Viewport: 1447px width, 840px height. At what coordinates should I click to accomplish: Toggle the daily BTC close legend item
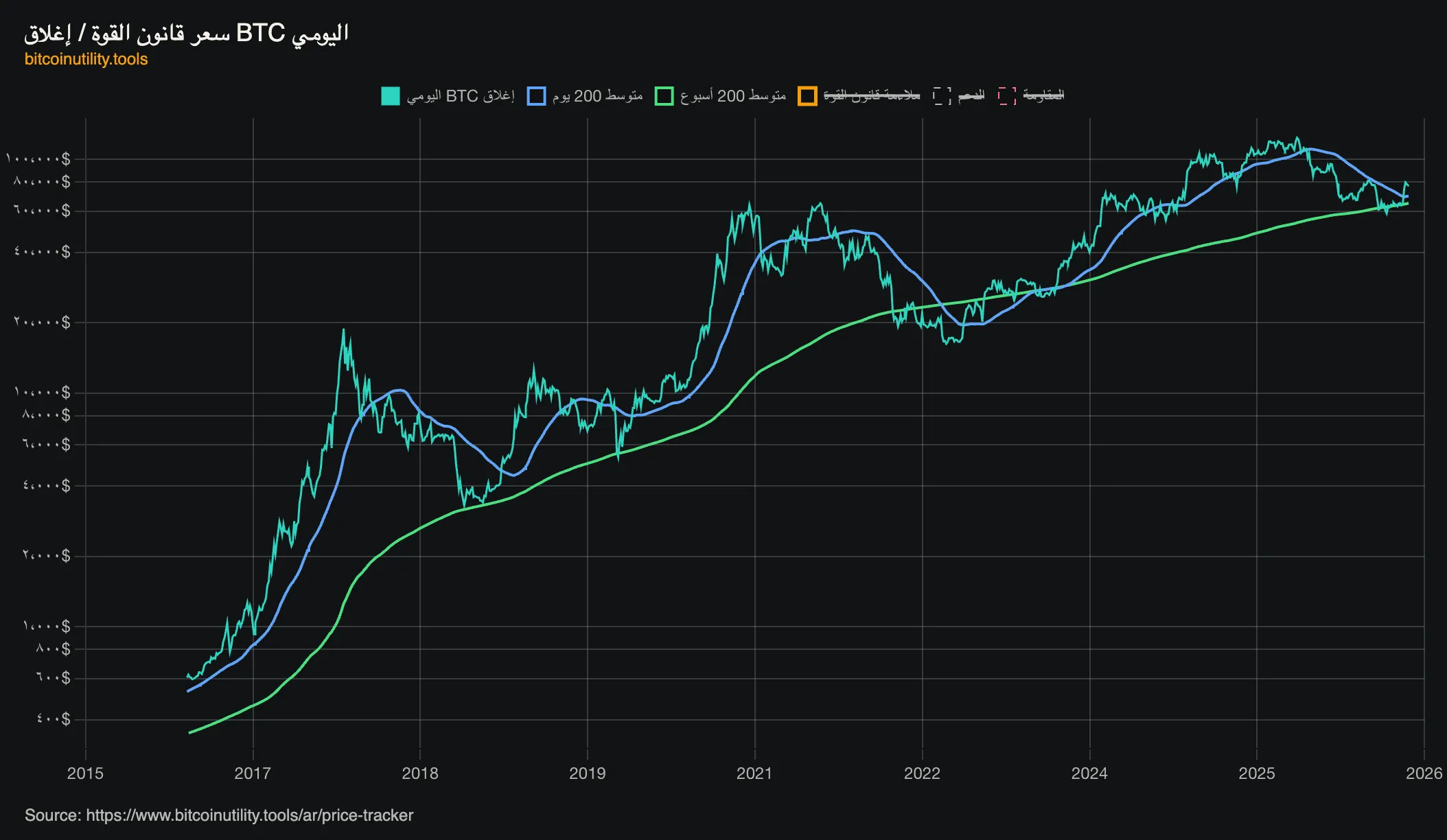coord(448,96)
